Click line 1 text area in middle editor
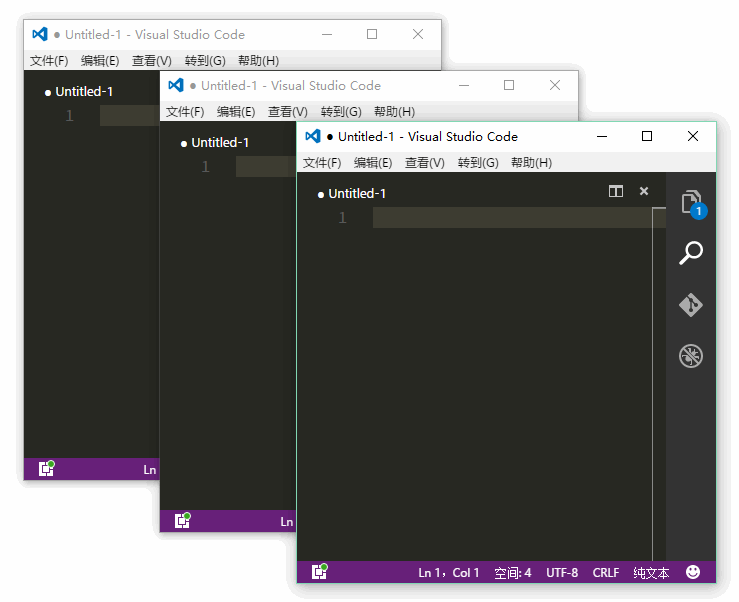The image size is (739, 602). tap(266, 166)
